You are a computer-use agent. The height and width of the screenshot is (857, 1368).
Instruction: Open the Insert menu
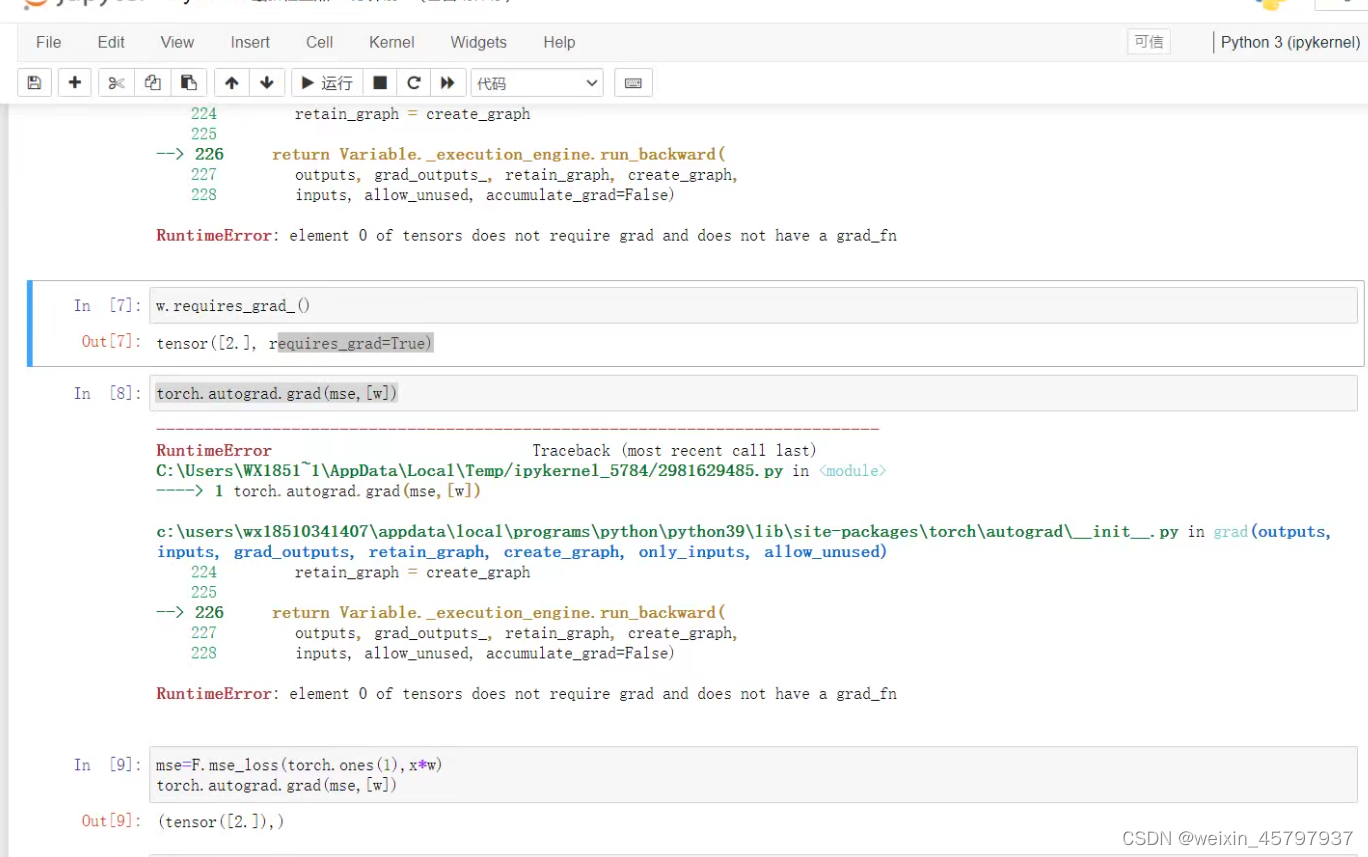pos(250,42)
